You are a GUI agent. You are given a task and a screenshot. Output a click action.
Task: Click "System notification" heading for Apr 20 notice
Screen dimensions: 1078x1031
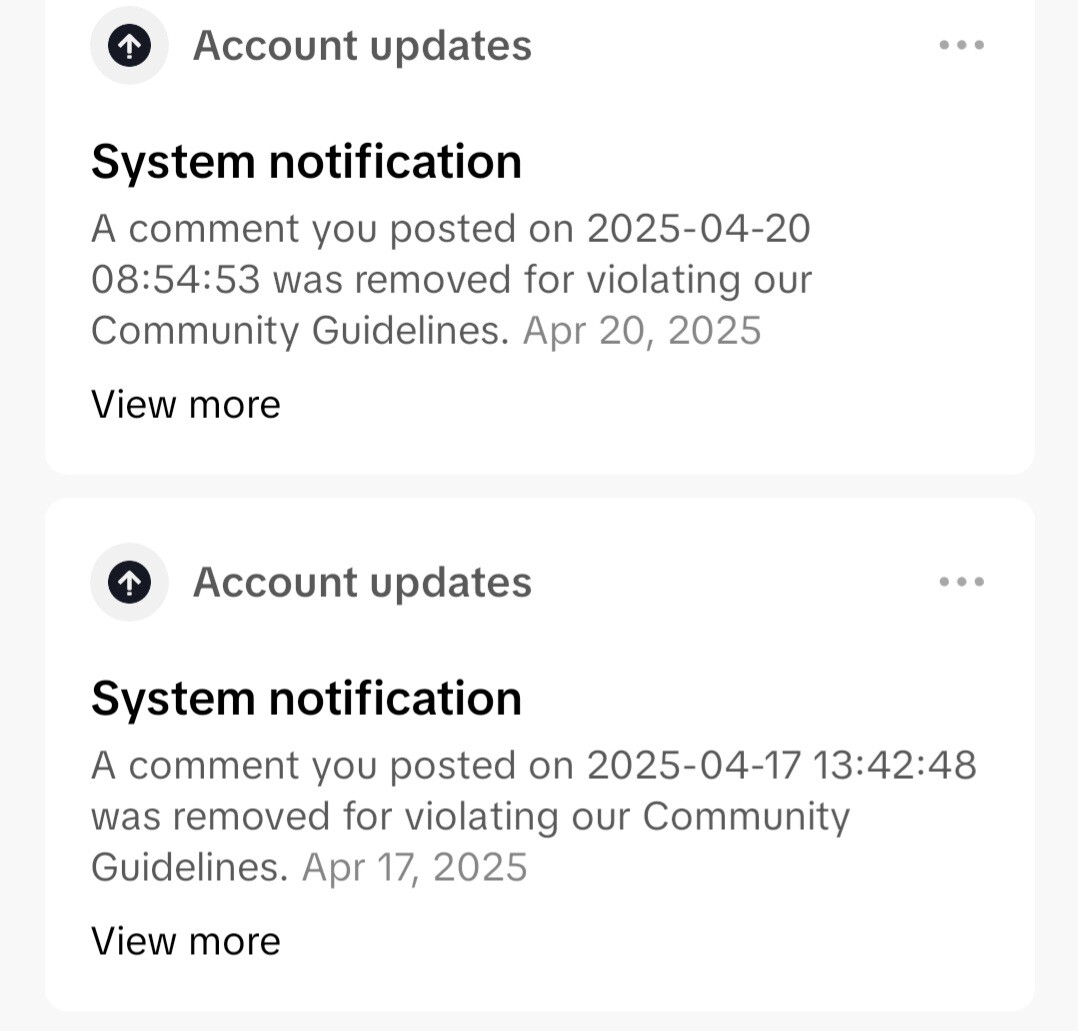[x=306, y=161]
